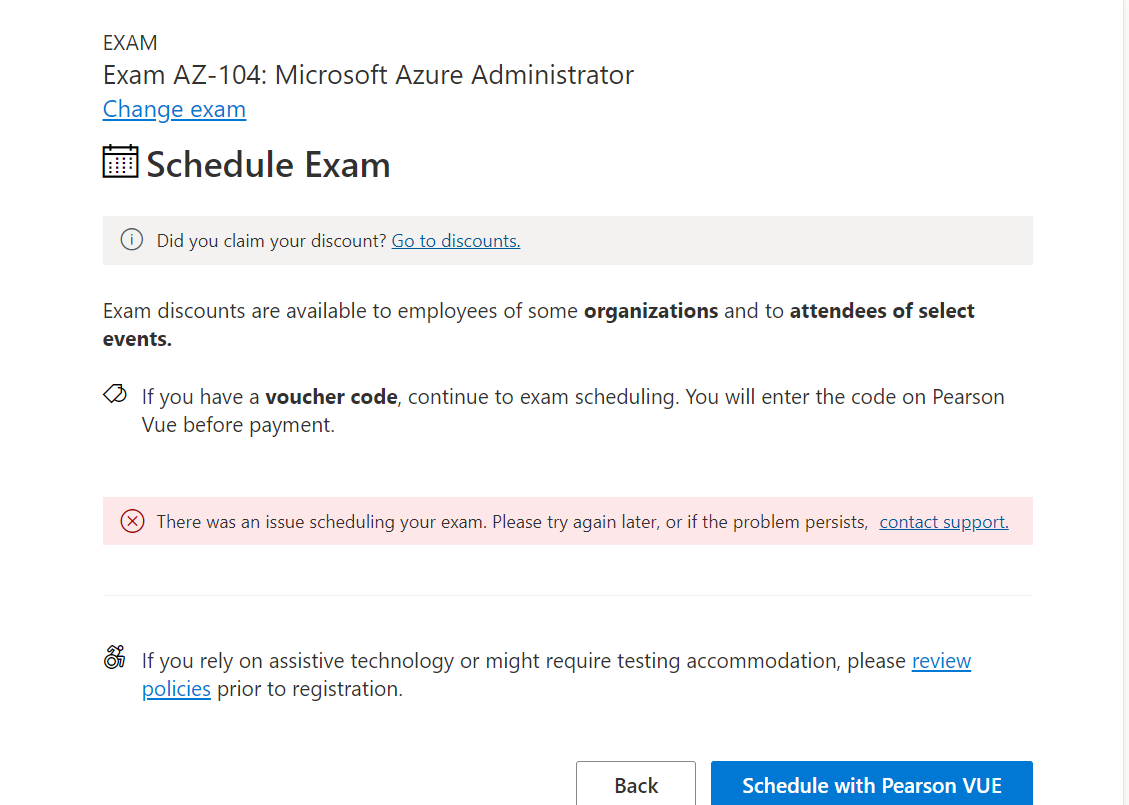
Task: Click the bold attendees of select text
Action: pos(881,311)
